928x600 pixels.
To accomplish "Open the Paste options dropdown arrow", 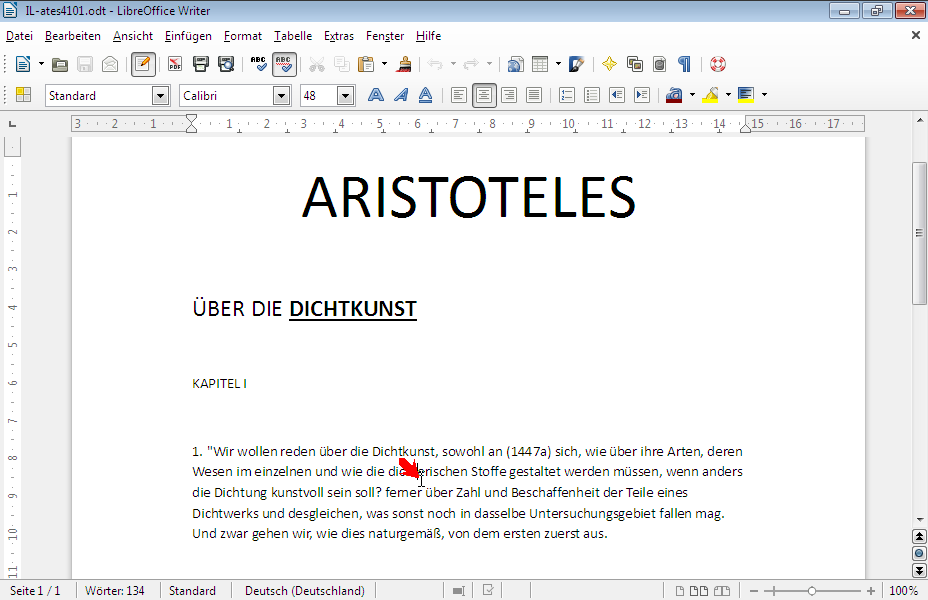I will click(x=384, y=64).
